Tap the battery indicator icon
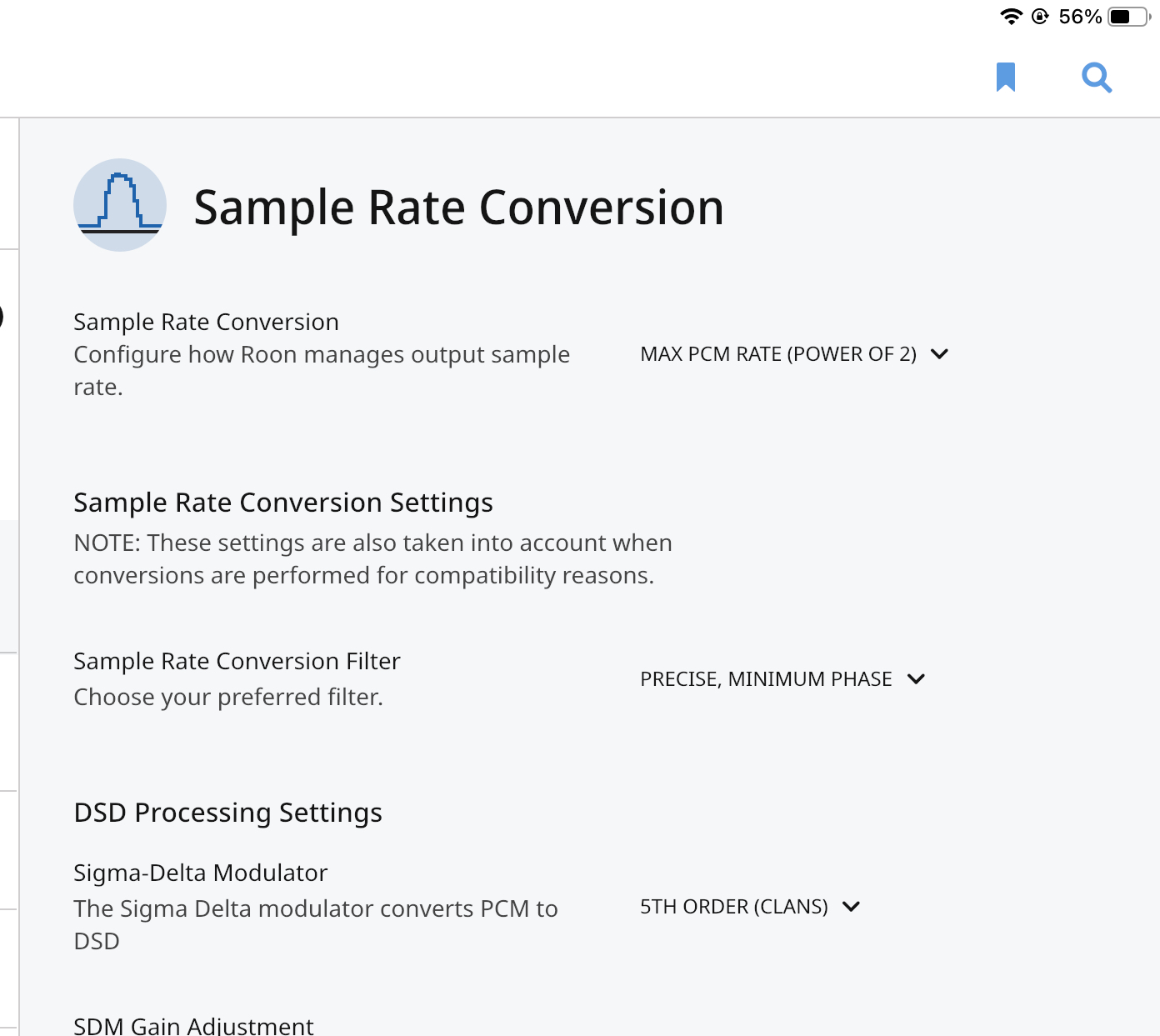1160x1036 pixels. (x=1129, y=17)
